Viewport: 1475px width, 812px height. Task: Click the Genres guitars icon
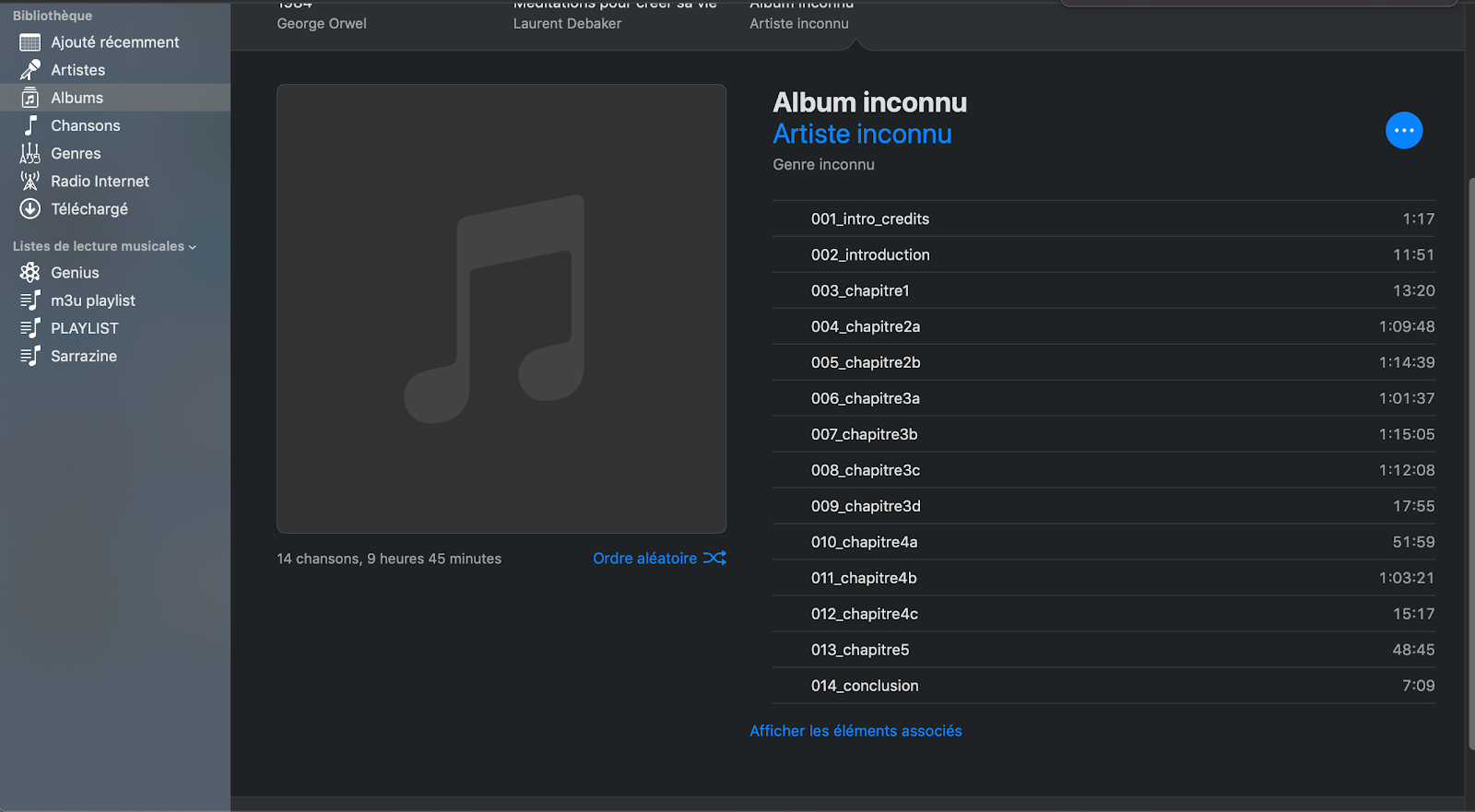pyautogui.click(x=29, y=154)
